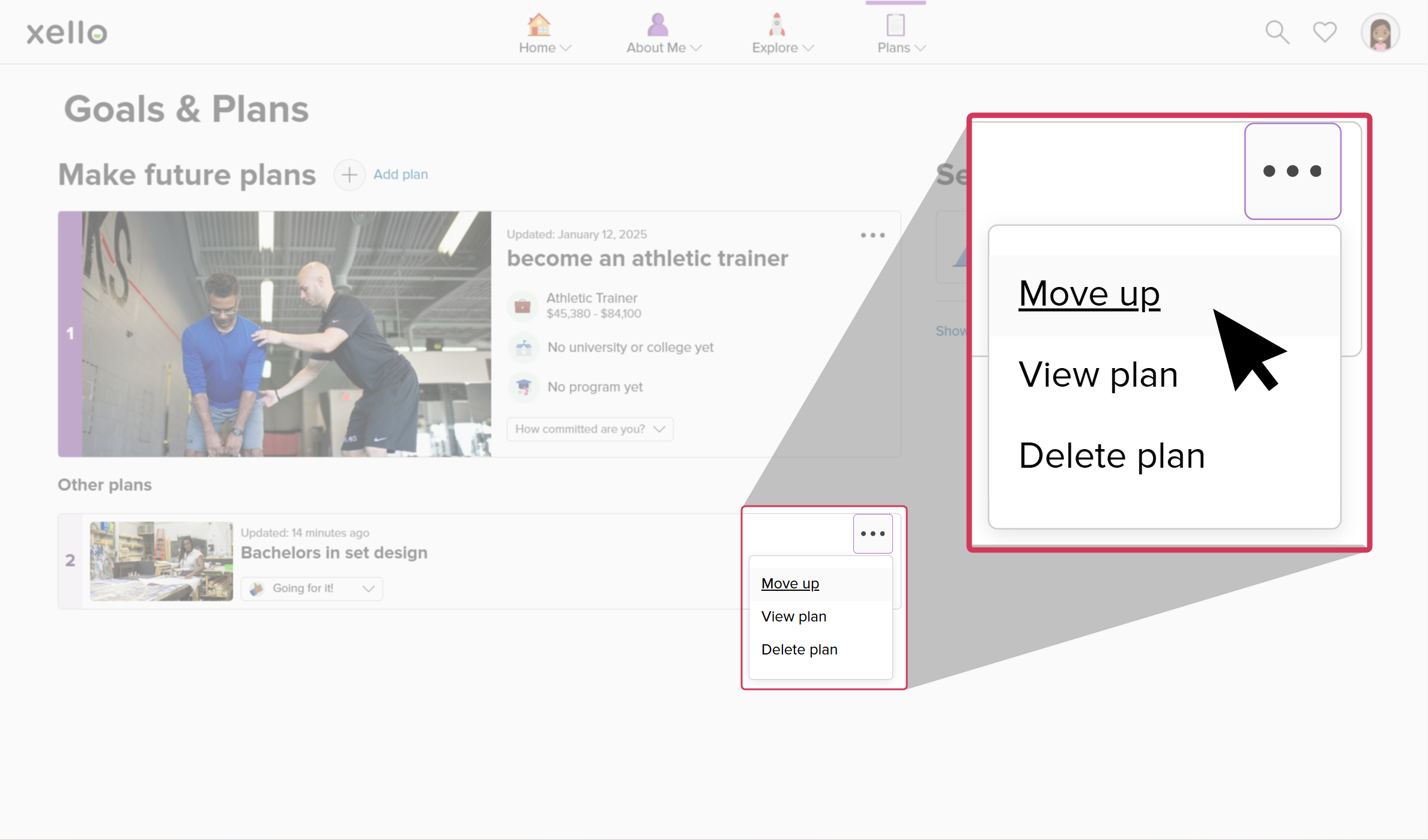1428x840 pixels.
Task: Click the Explore rocket icon
Action: 777,25
